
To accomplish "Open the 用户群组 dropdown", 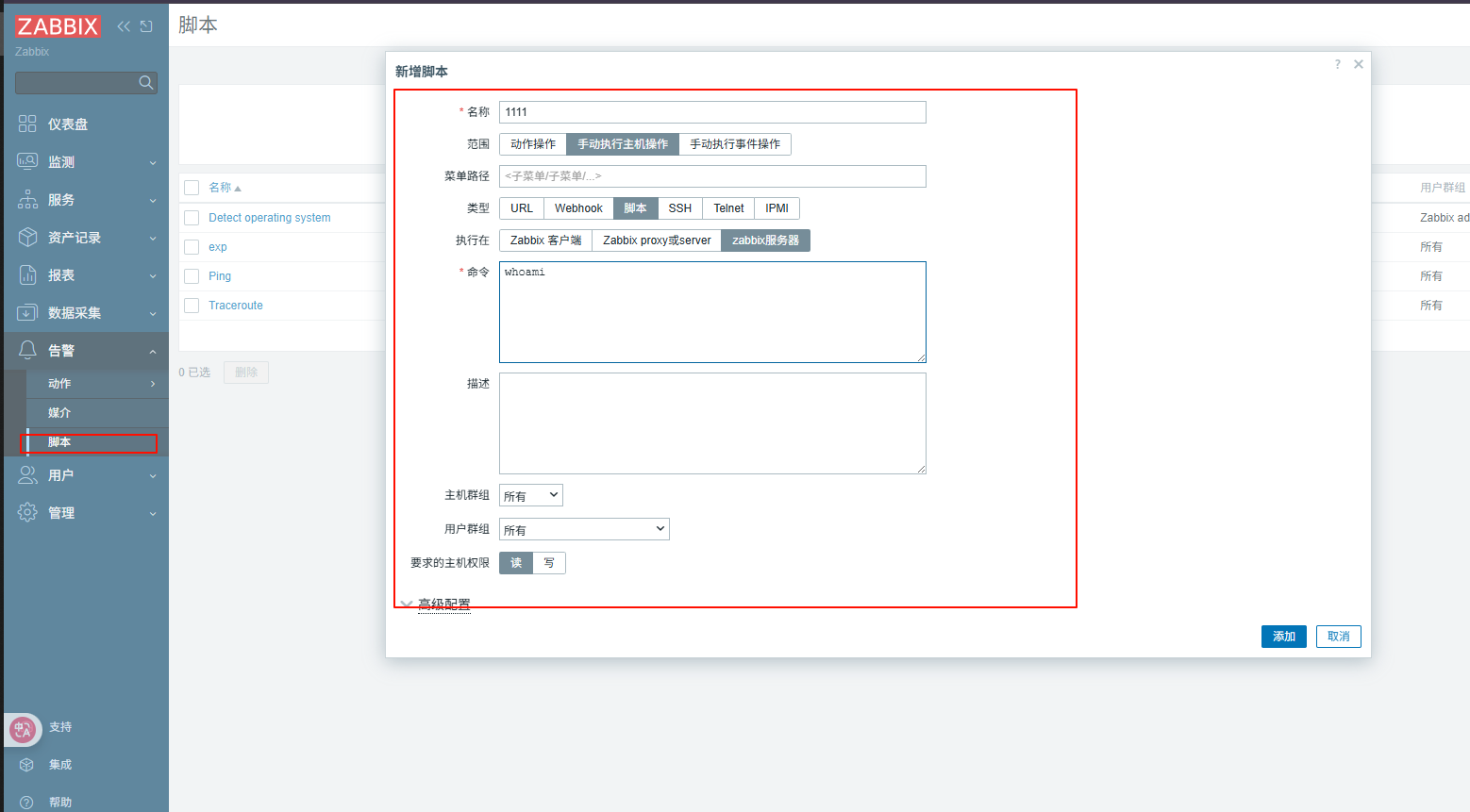I will click(x=584, y=530).
